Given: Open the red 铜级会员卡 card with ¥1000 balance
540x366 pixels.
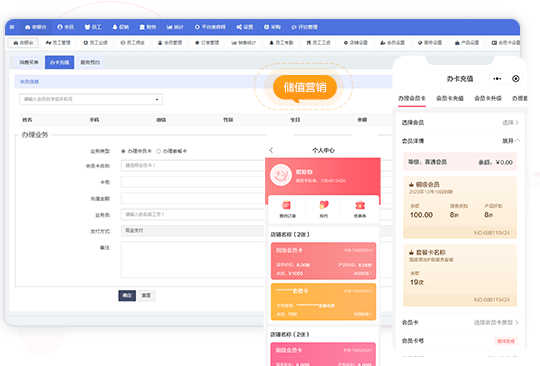Looking at the screenshot, I should coord(323,261).
